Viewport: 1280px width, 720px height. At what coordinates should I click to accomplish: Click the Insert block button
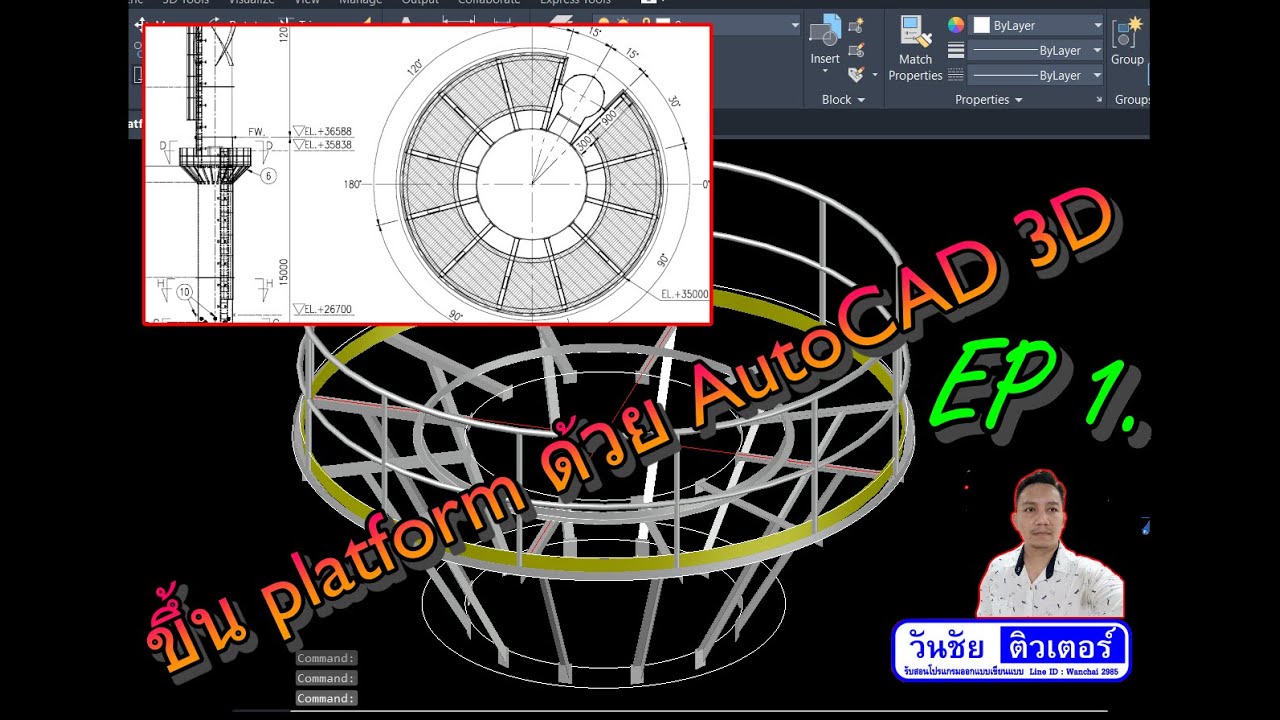point(825,41)
